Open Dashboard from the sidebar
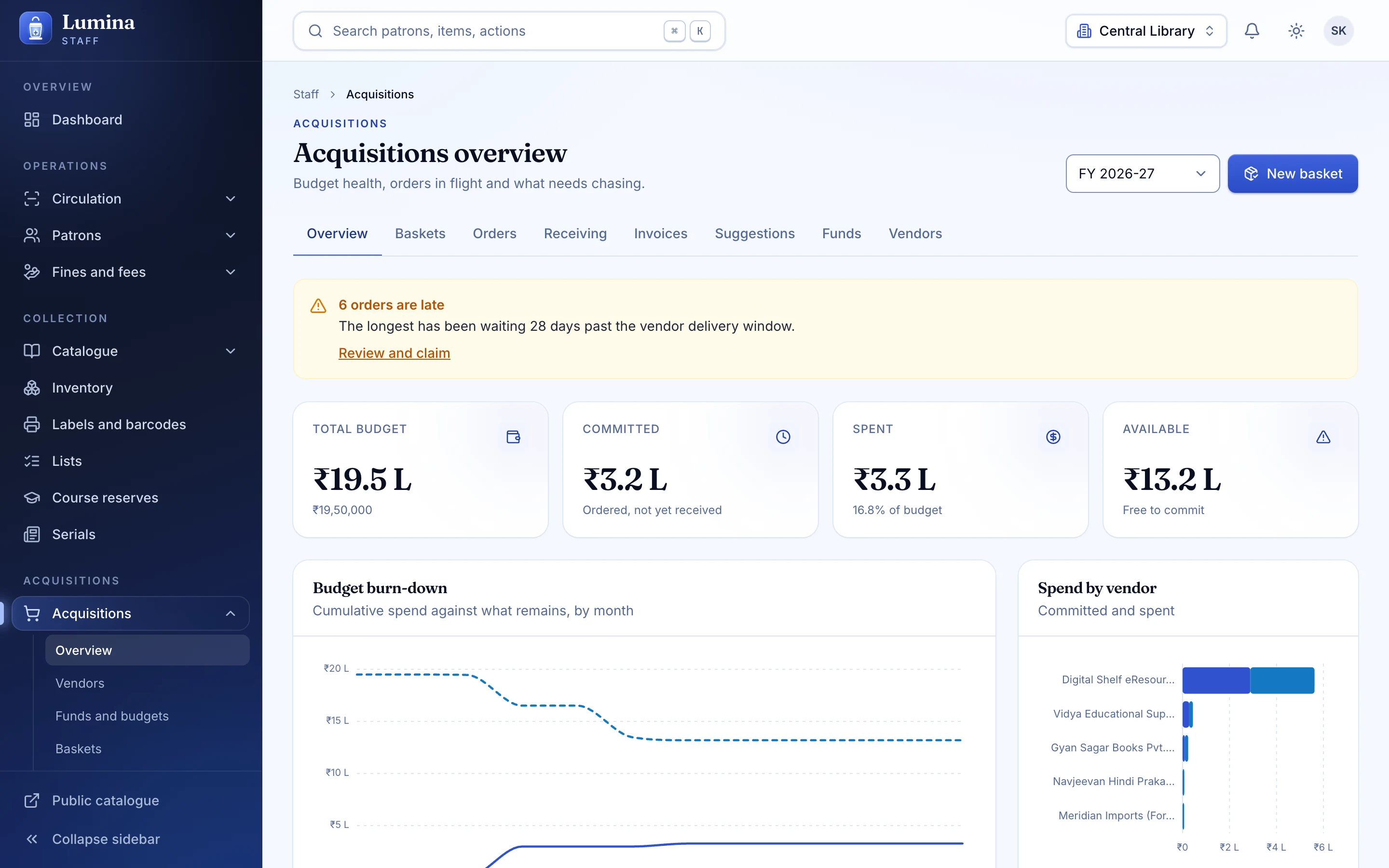This screenshot has width=1389, height=868. tap(131, 120)
